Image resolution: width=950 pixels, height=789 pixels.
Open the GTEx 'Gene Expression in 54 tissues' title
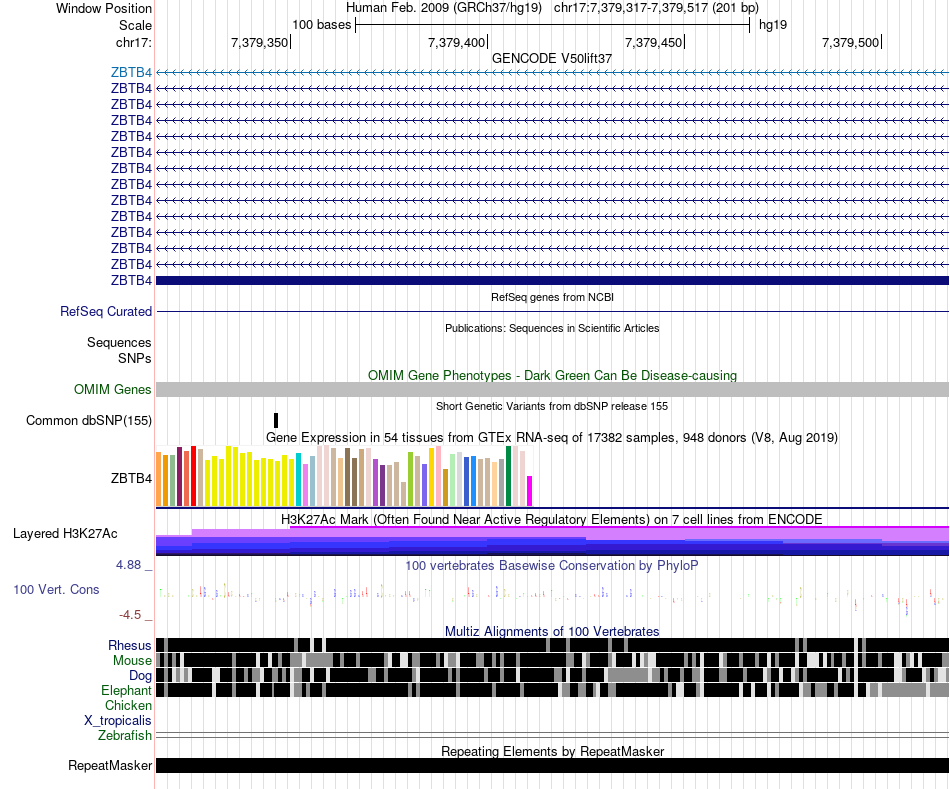pyautogui.click(x=552, y=438)
